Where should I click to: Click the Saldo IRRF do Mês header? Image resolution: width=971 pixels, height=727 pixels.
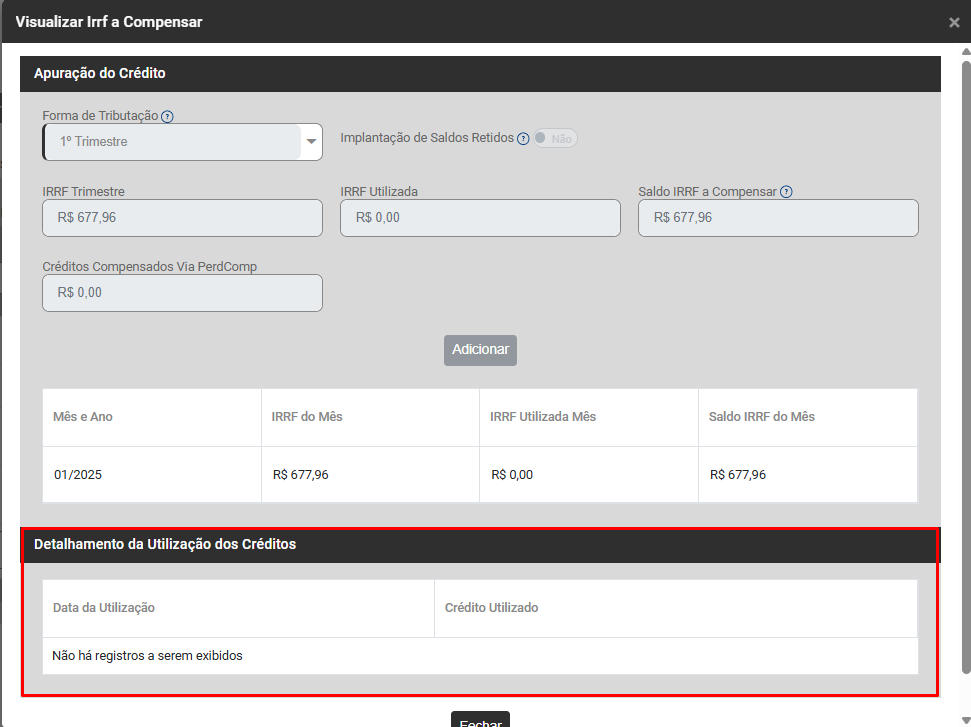coord(761,416)
